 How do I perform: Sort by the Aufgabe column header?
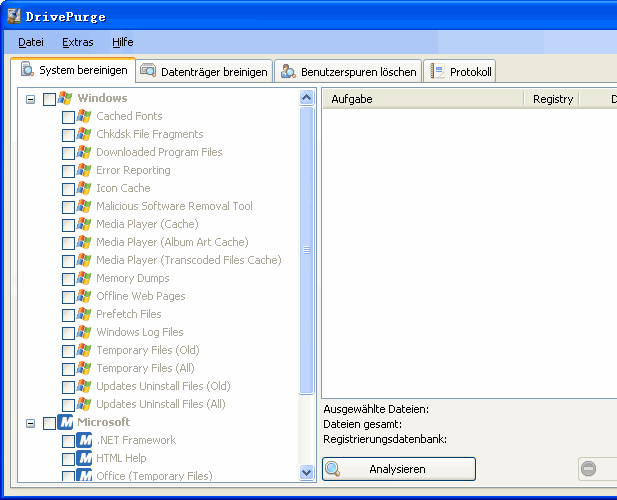tap(420, 99)
